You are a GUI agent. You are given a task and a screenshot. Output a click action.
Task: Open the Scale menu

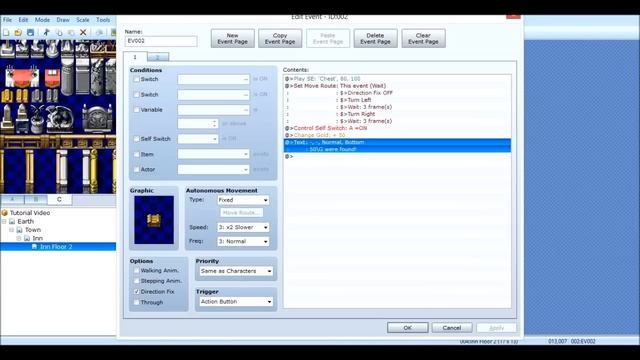pos(82,20)
